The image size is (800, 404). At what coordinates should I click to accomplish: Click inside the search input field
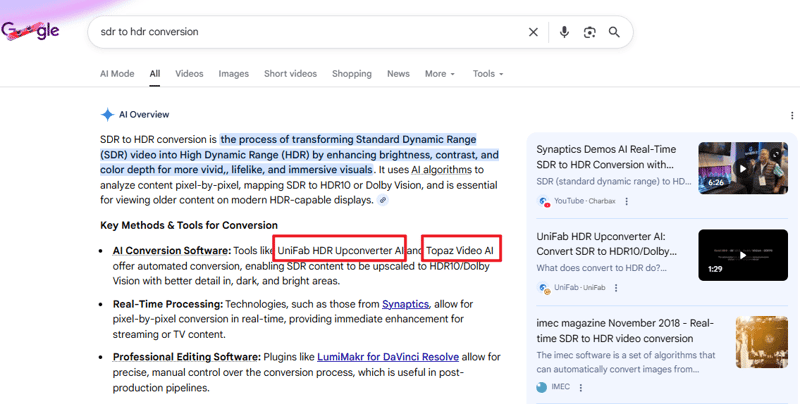point(300,32)
